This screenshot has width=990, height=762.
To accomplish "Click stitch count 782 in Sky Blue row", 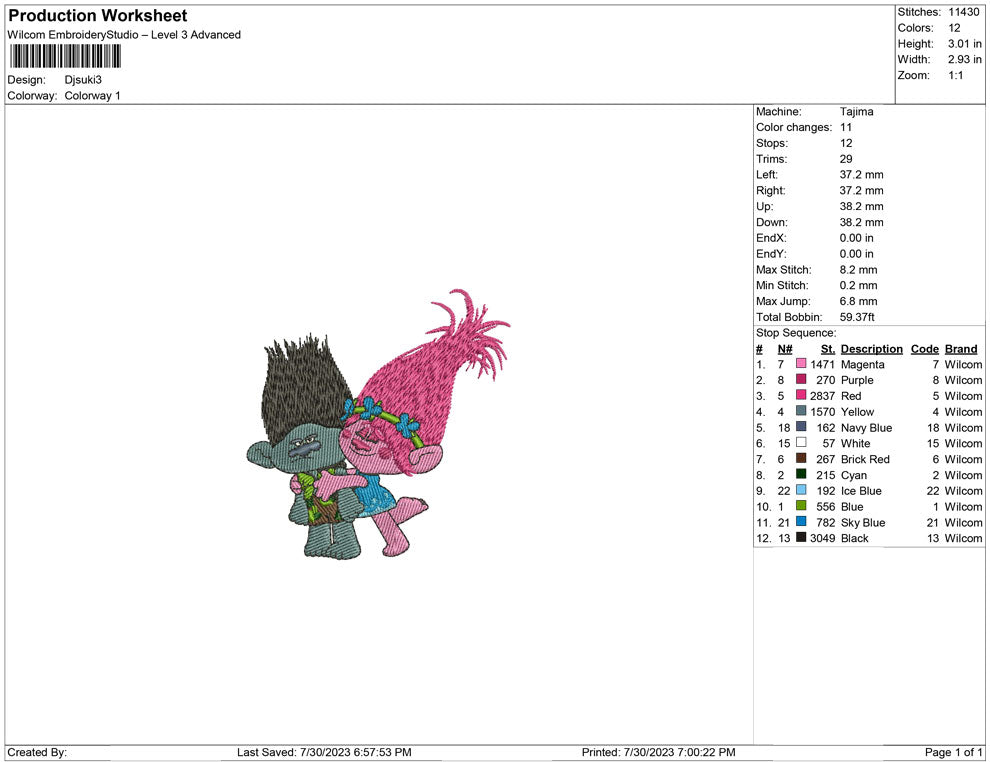I will click(825, 522).
